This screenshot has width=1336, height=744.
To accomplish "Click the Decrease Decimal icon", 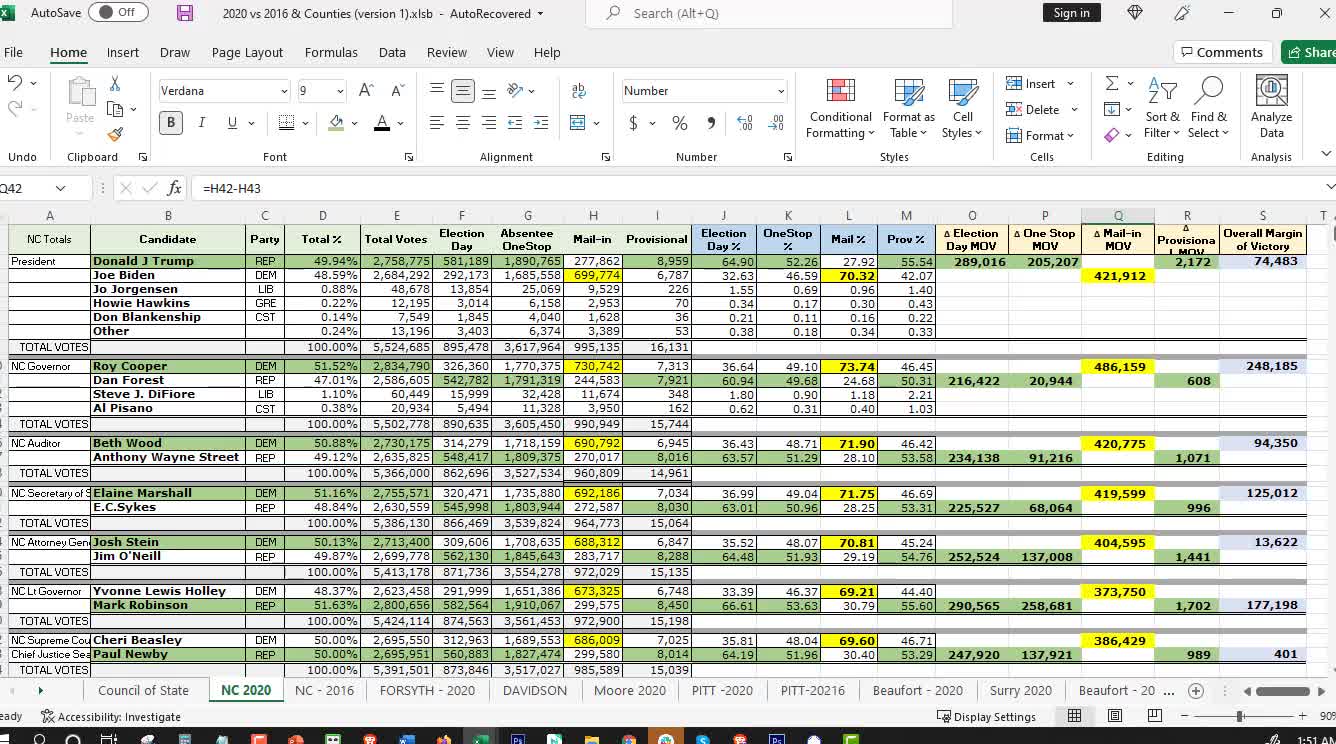I will click(x=776, y=123).
